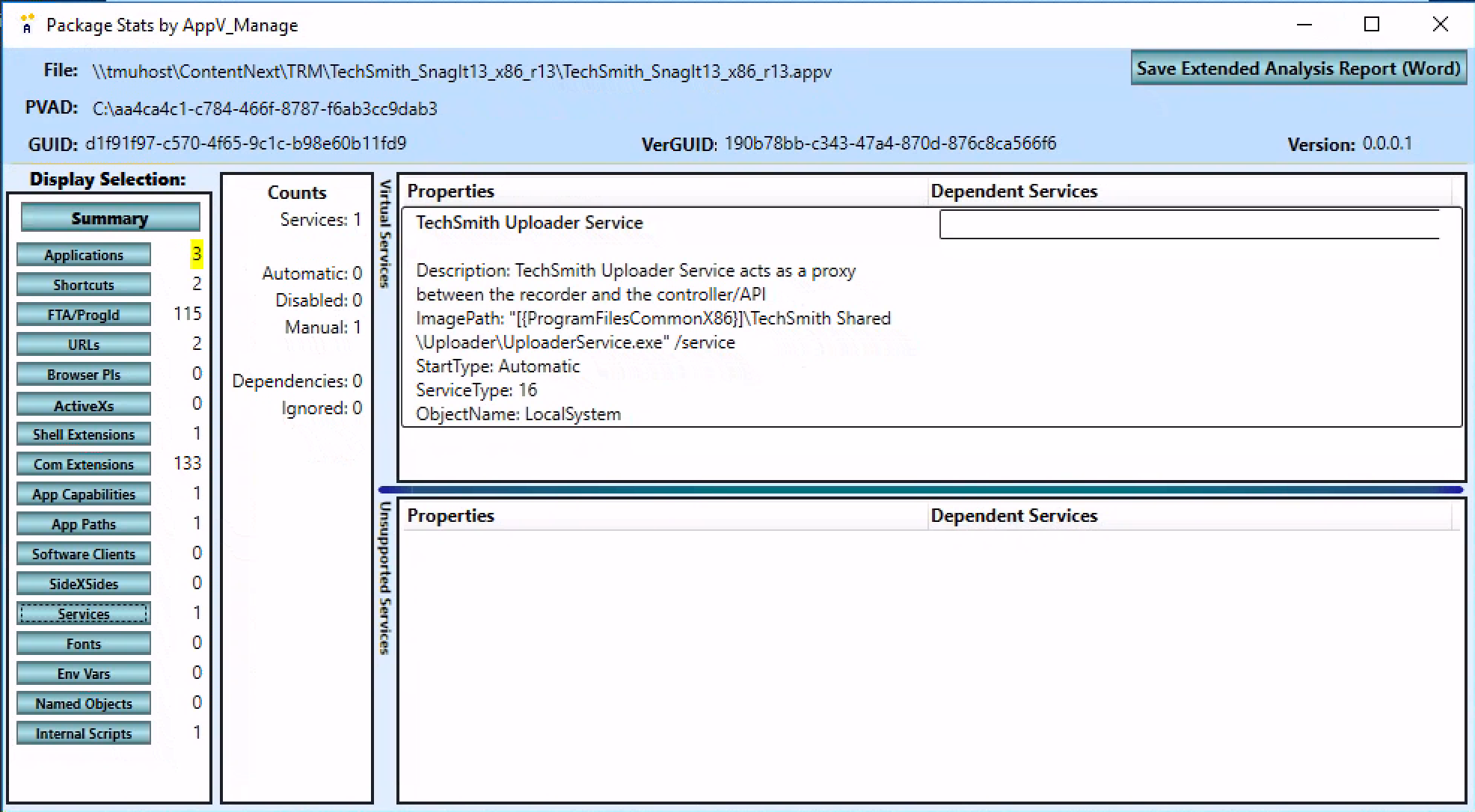Show ActiveXs details
1475x812 pixels.
pyautogui.click(x=84, y=405)
